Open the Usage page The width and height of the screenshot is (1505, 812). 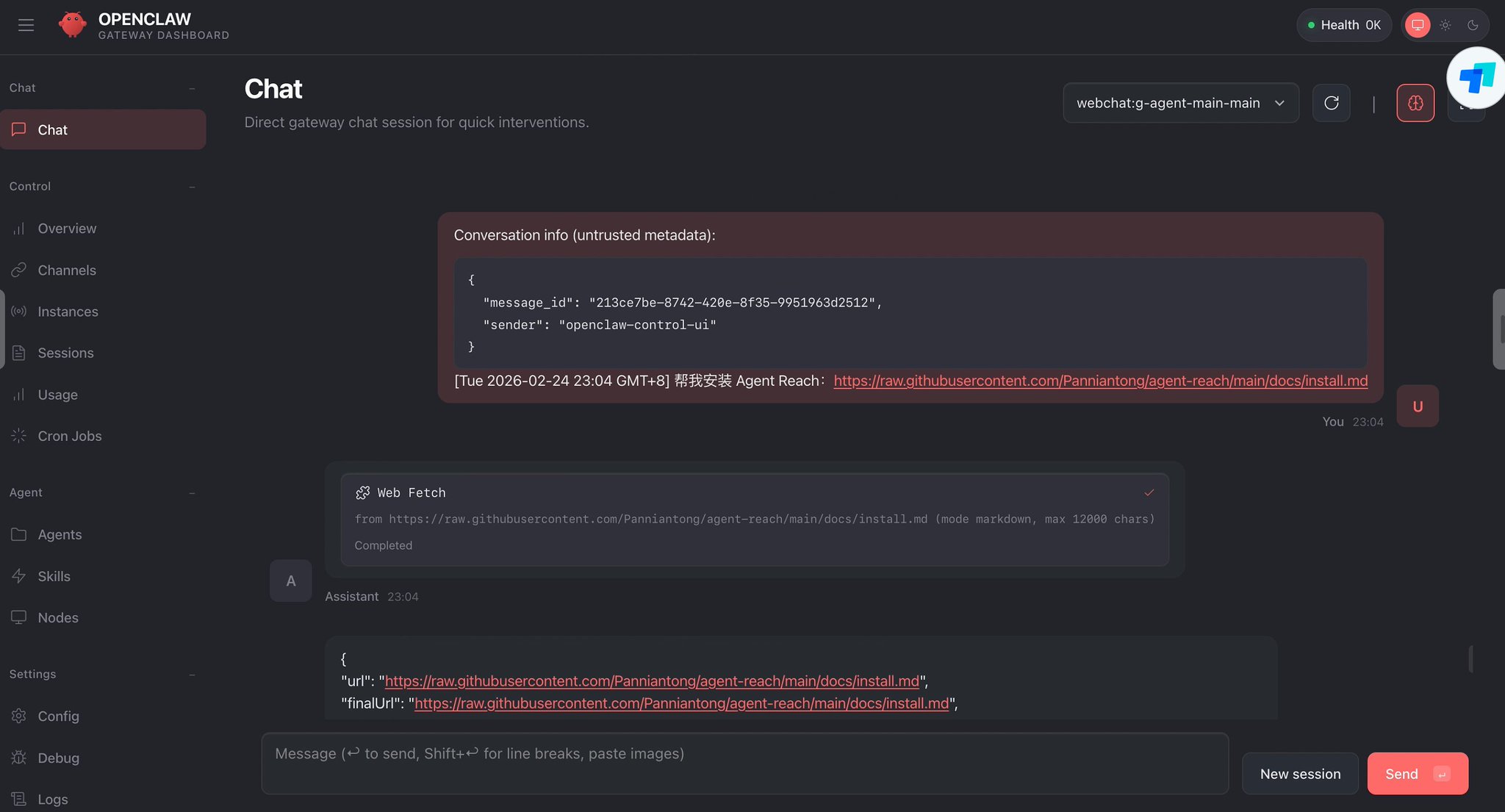click(103, 395)
